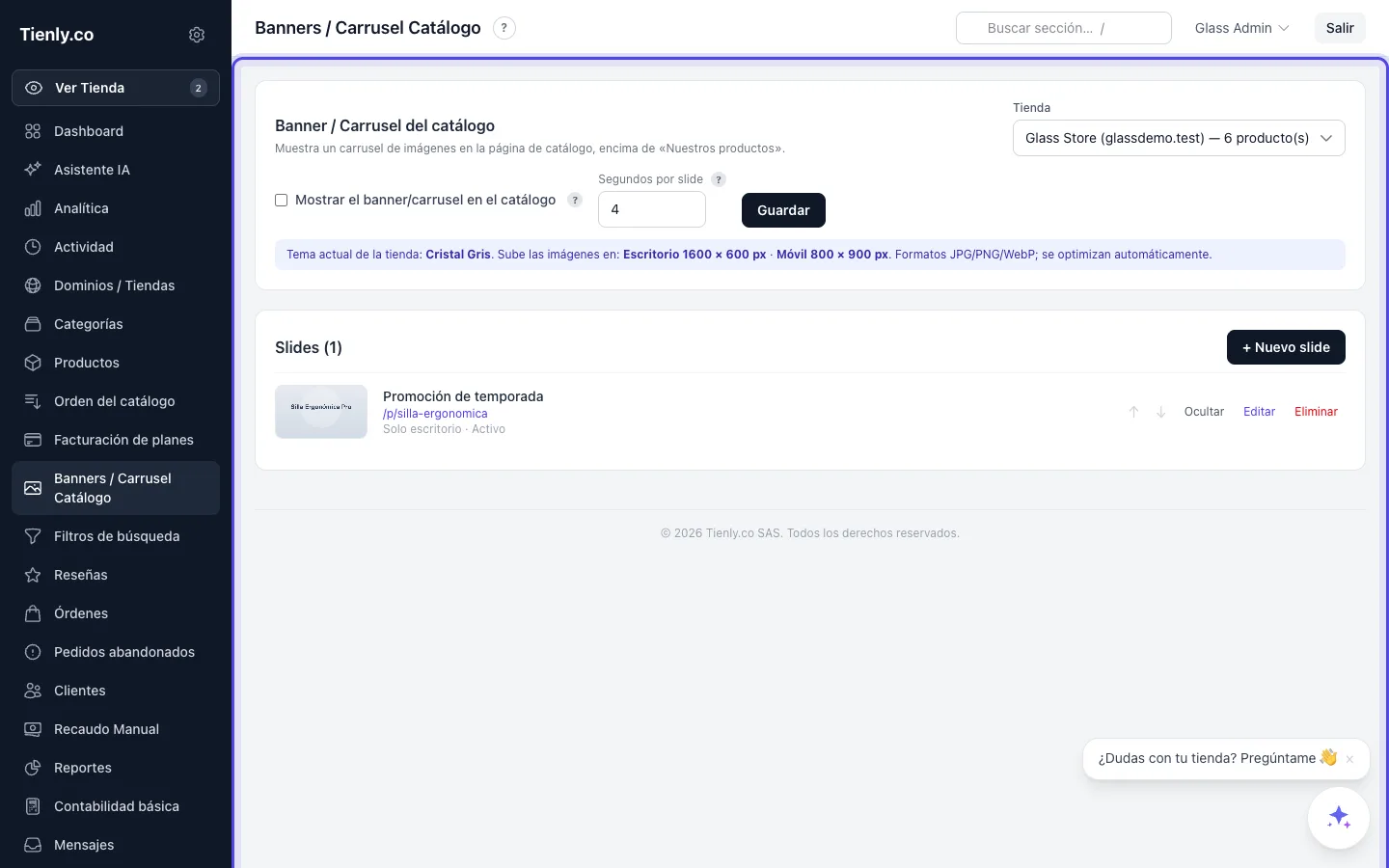This screenshot has width=1389, height=868.
Task: Click help icon next to Segundos por slide
Action: click(719, 179)
